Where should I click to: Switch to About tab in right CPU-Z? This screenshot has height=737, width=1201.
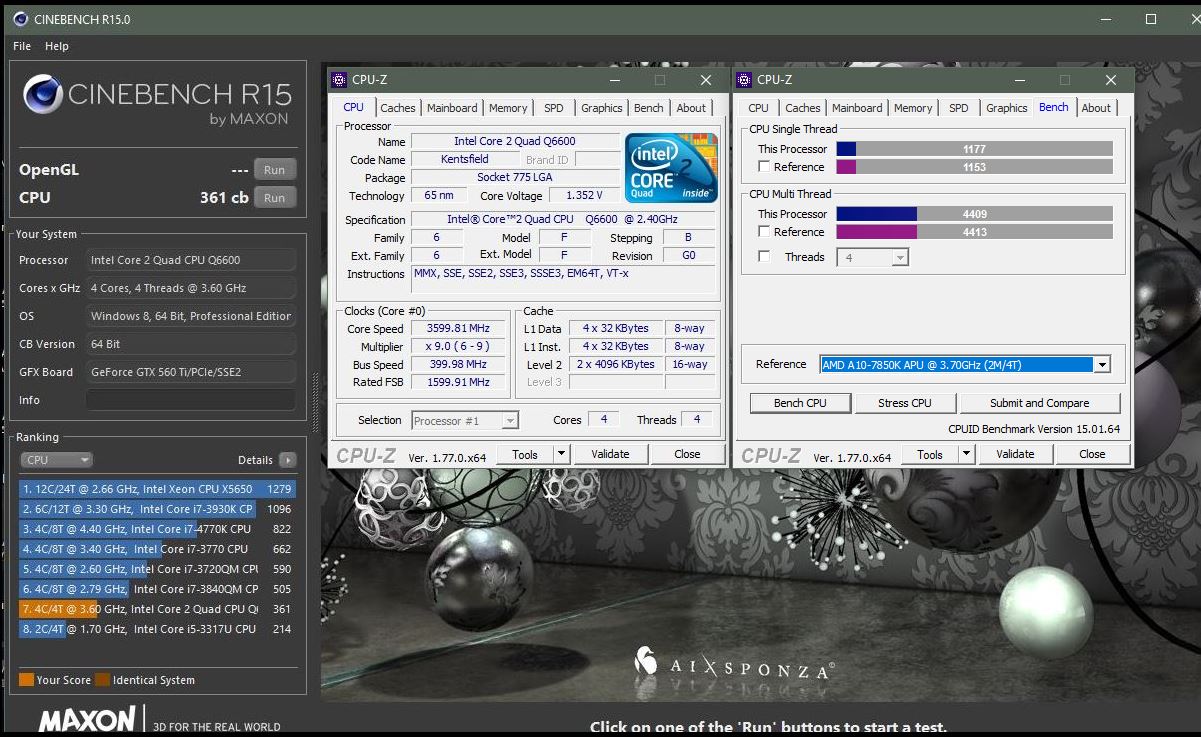[x=1096, y=108]
